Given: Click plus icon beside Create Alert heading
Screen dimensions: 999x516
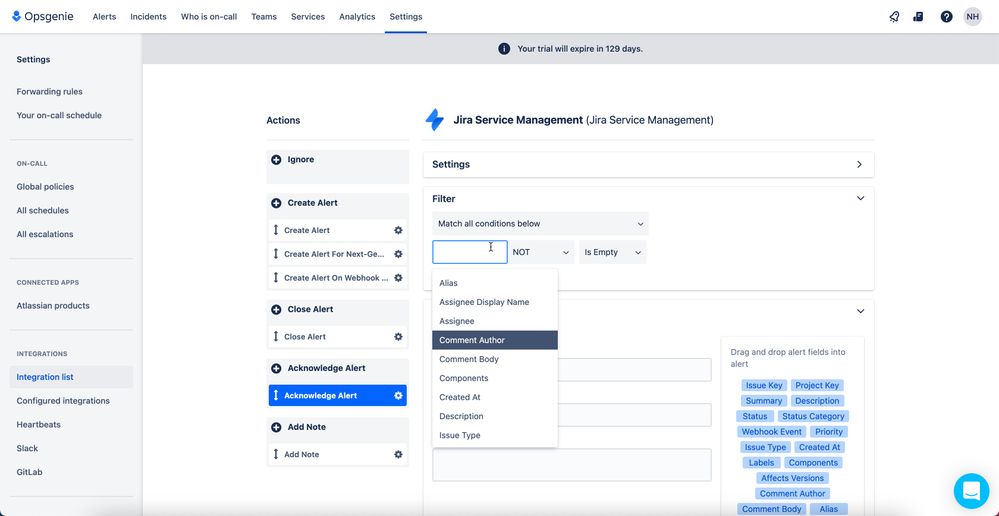Looking at the screenshot, I should pyautogui.click(x=276, y=203).
